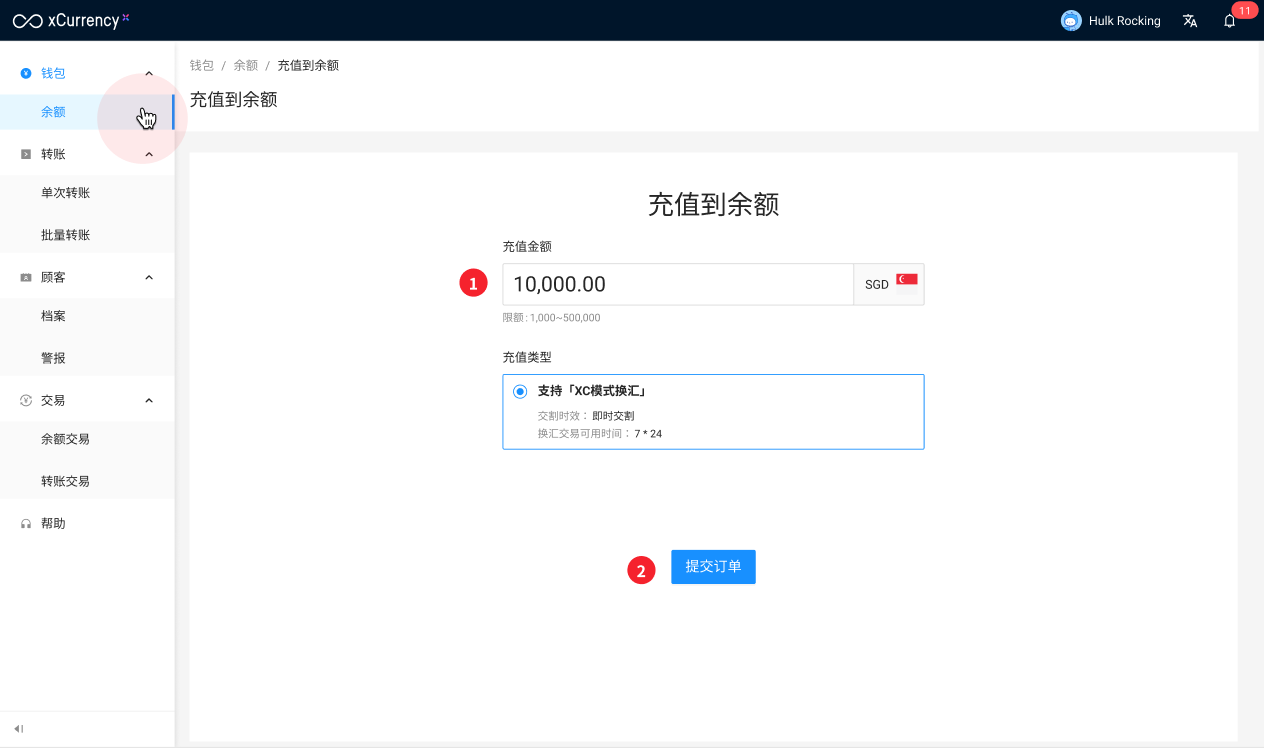Click the 换汇交易可用时间：7 * 24 text
This screenshot has height=748, width=1264.
[x=600, y=434]
